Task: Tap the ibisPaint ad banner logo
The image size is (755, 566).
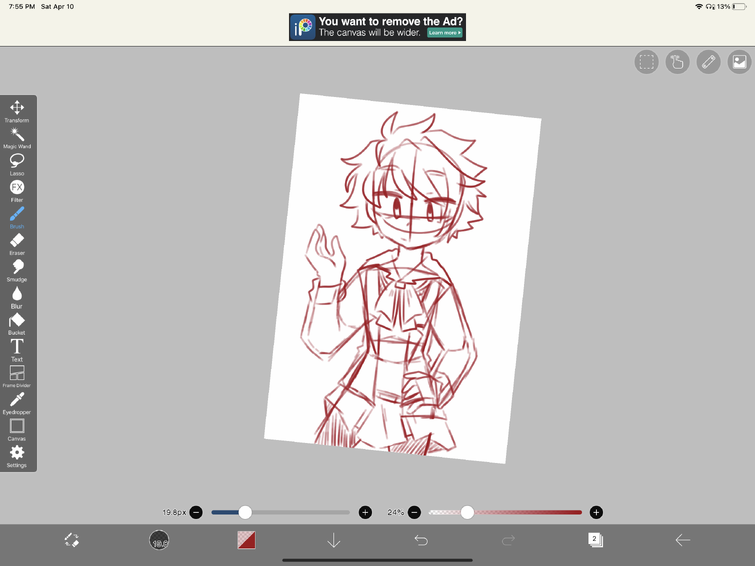Action: [x=303, y=27]
